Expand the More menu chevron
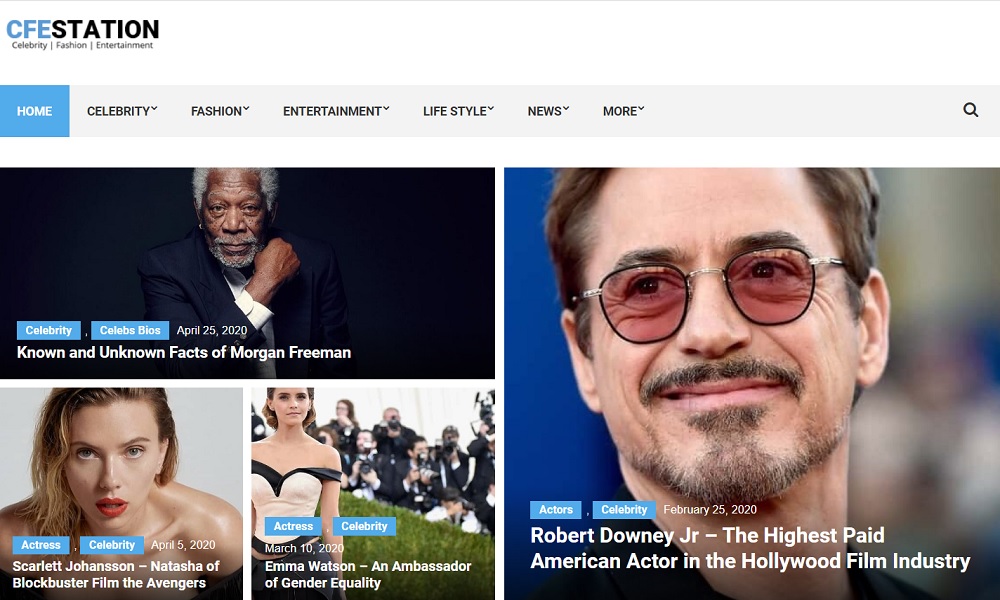Screen dimensions: 1000x600 tap(640, 109)
